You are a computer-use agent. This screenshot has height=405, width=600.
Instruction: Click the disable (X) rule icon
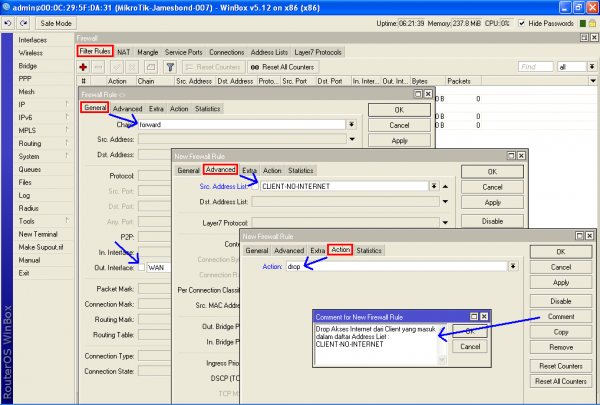[132, 67]
